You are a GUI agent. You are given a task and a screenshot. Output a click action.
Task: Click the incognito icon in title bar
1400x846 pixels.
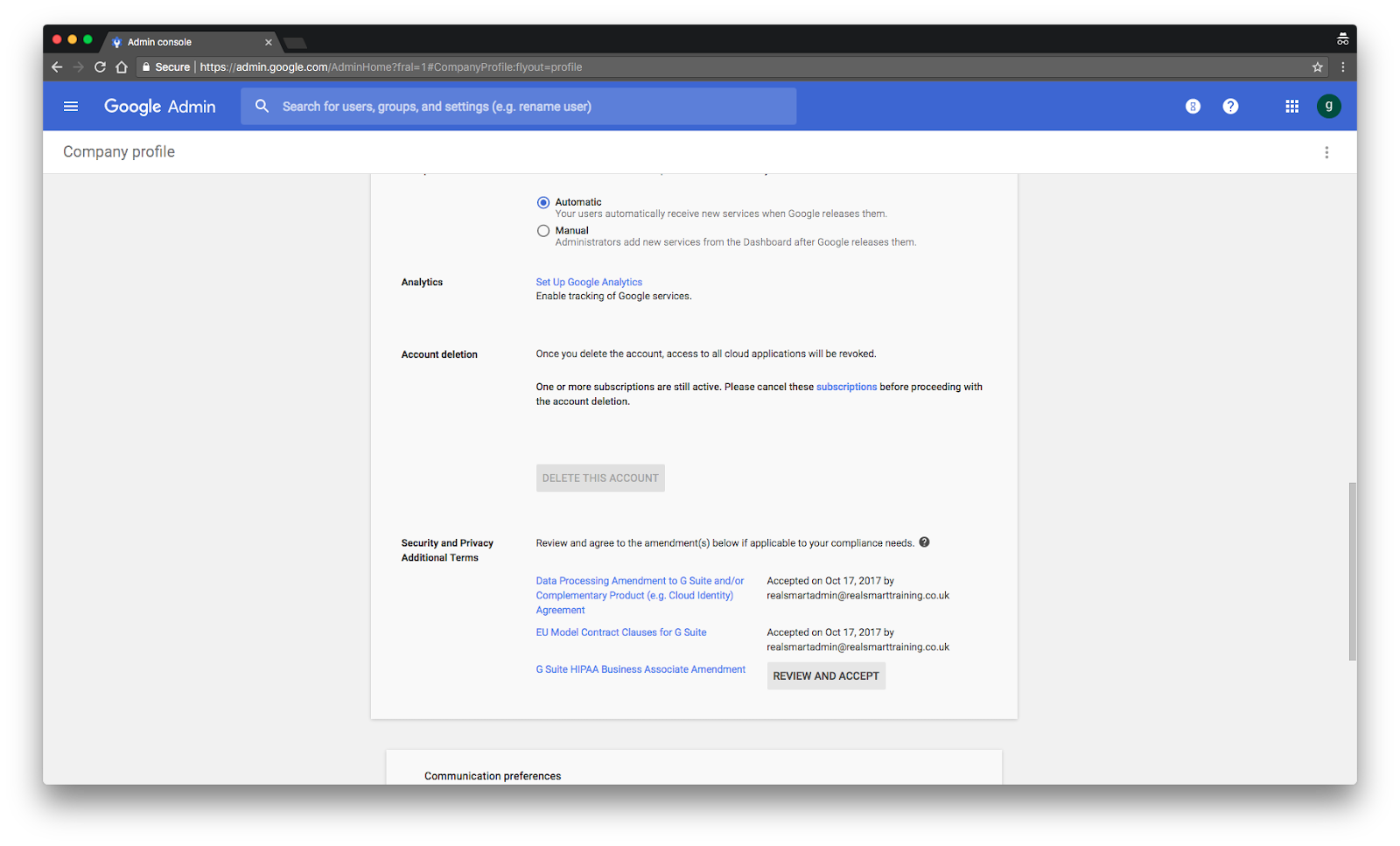pyautogui.click(x=1342, y=39)
